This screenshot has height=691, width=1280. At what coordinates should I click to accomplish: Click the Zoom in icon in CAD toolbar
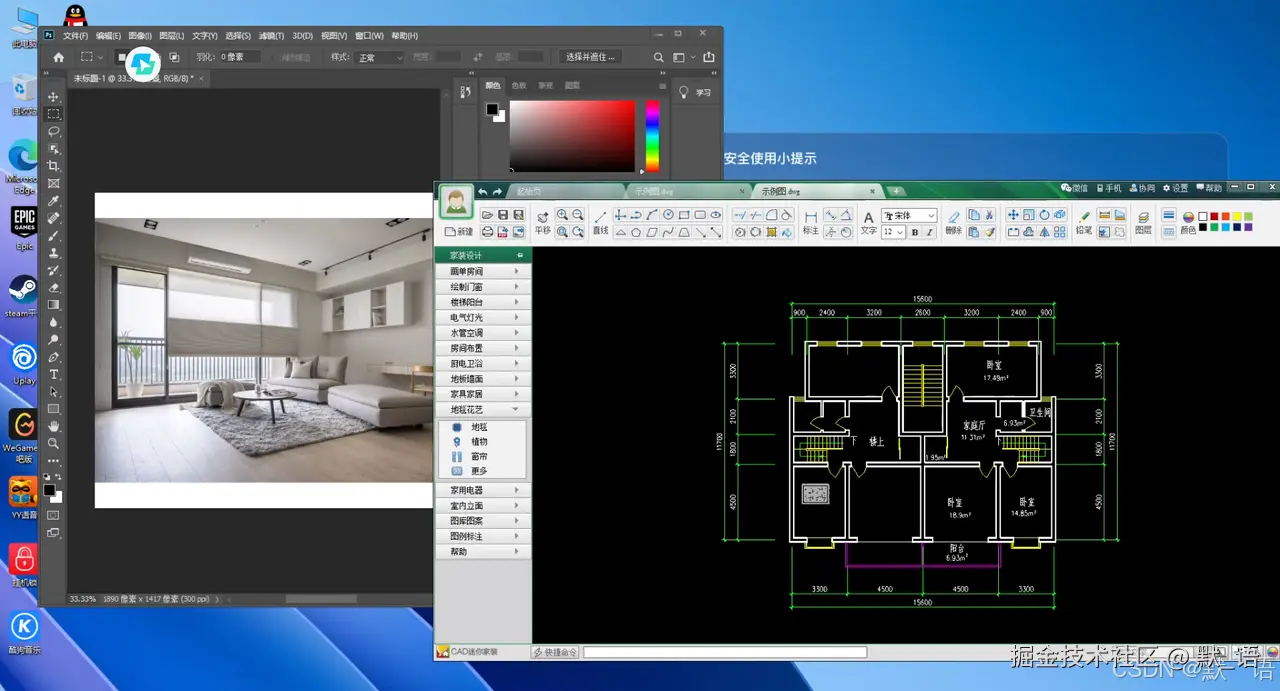click(562, 214)
